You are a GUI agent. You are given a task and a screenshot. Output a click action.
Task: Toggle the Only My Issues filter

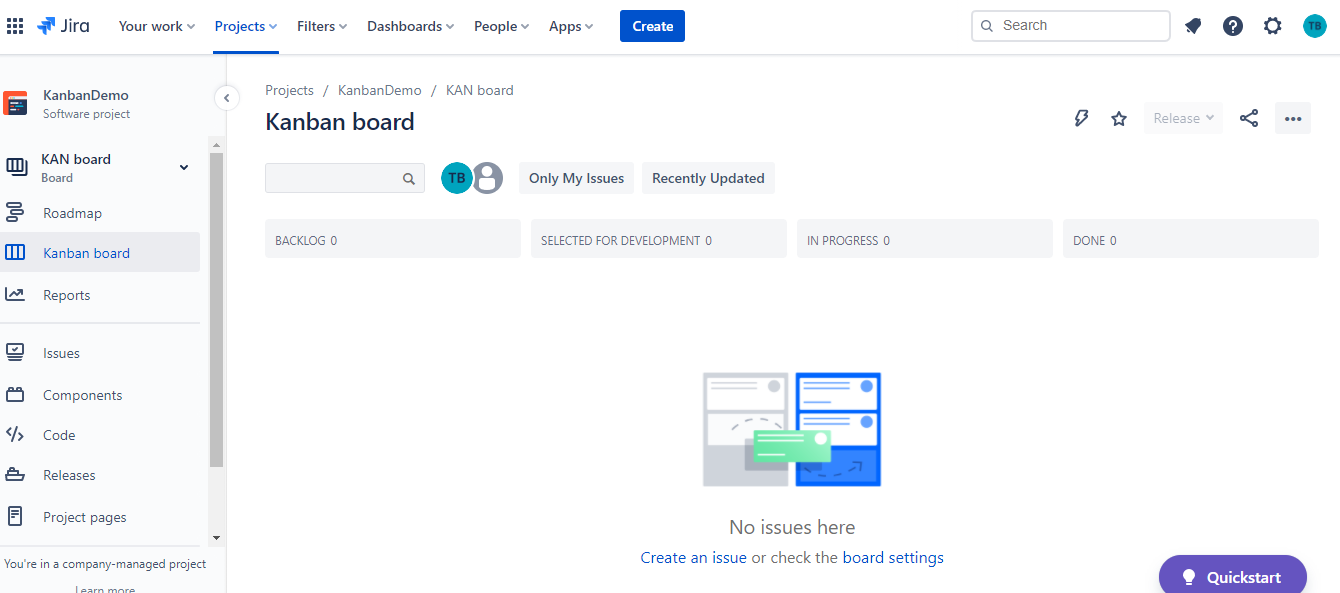(x=576, y=177)
